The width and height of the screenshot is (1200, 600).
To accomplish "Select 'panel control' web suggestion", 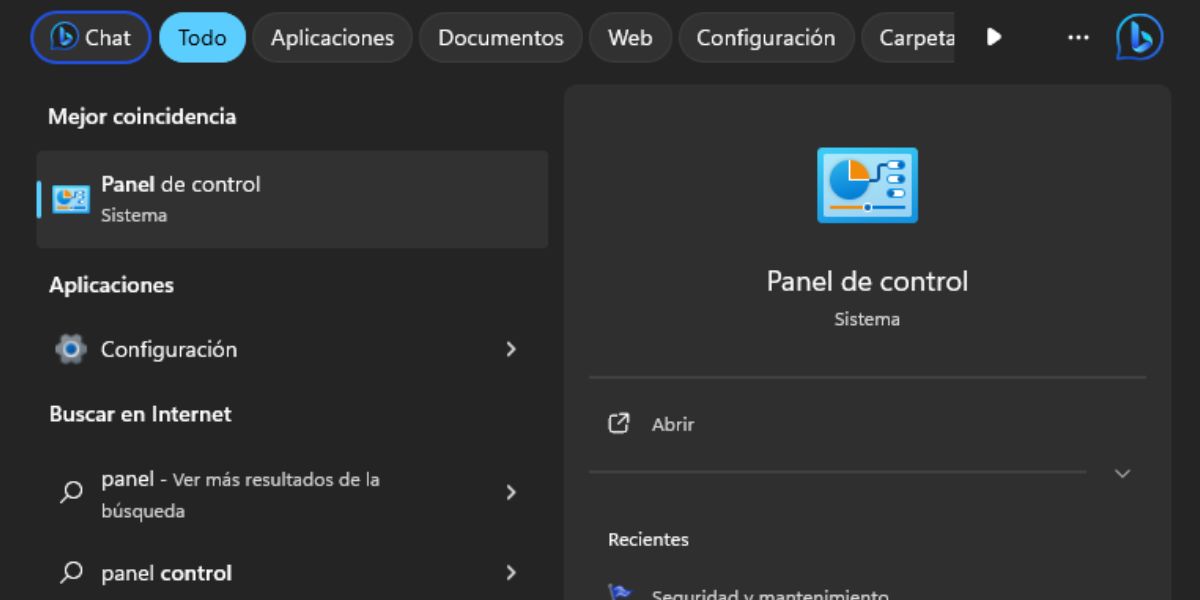I will (x=292, y=573).
